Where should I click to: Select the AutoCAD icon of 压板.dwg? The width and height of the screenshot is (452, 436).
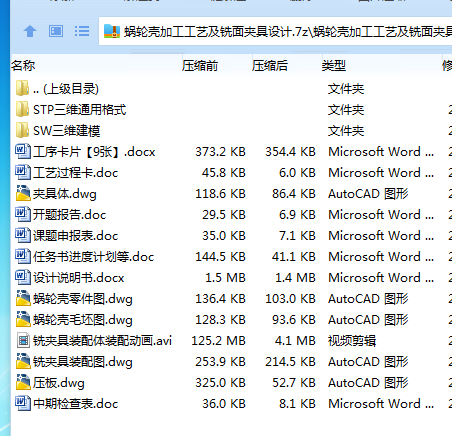point(23,382)
